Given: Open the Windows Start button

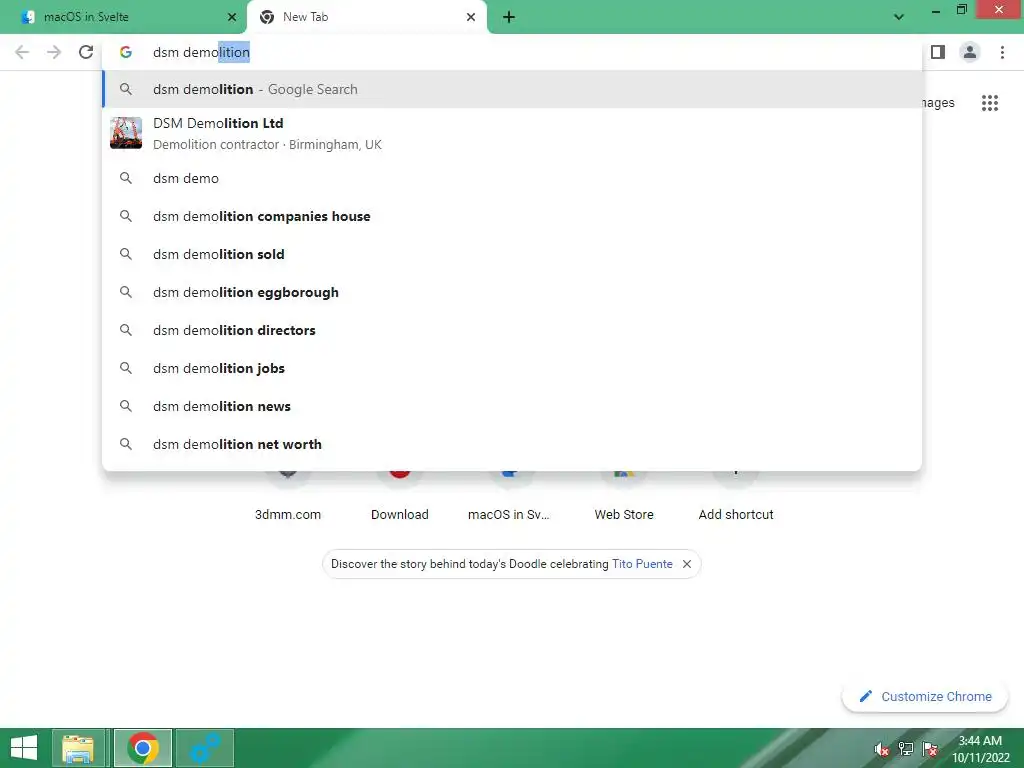Looking at the screenshot, I should (x=24, y=748).
